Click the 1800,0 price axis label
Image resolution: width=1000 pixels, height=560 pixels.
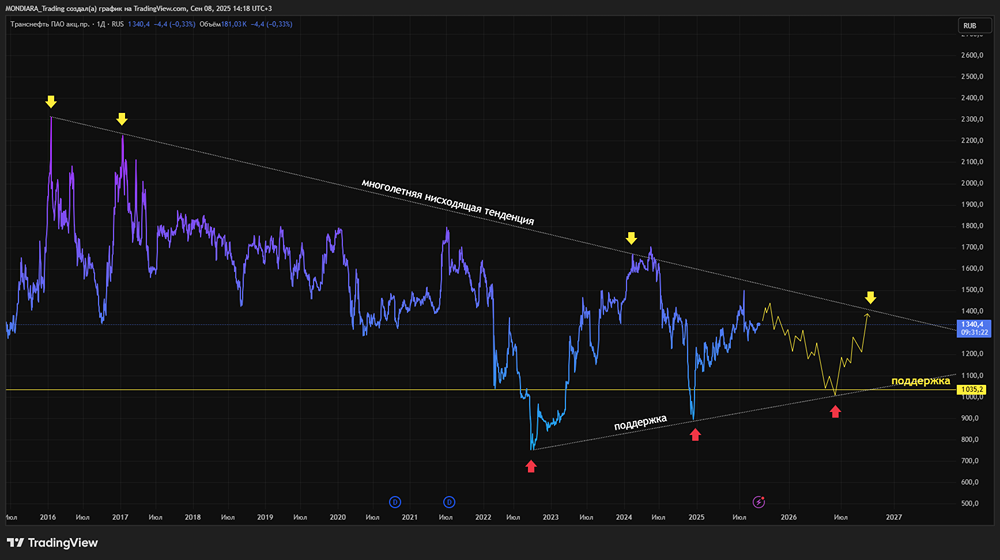click(972, 226)
